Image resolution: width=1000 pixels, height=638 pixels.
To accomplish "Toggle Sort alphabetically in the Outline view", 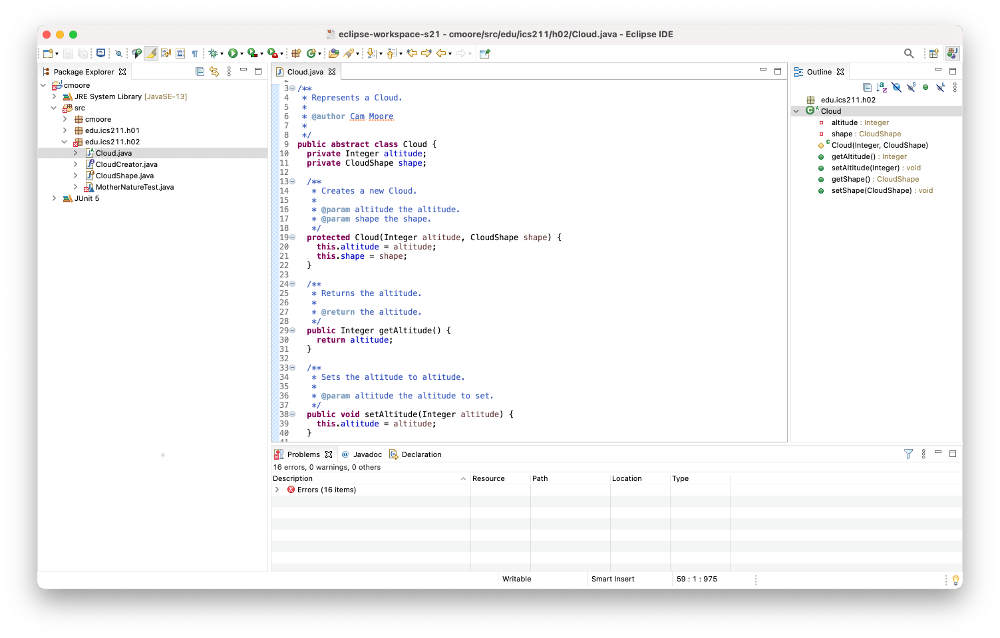I will click(x=882, y=87).
